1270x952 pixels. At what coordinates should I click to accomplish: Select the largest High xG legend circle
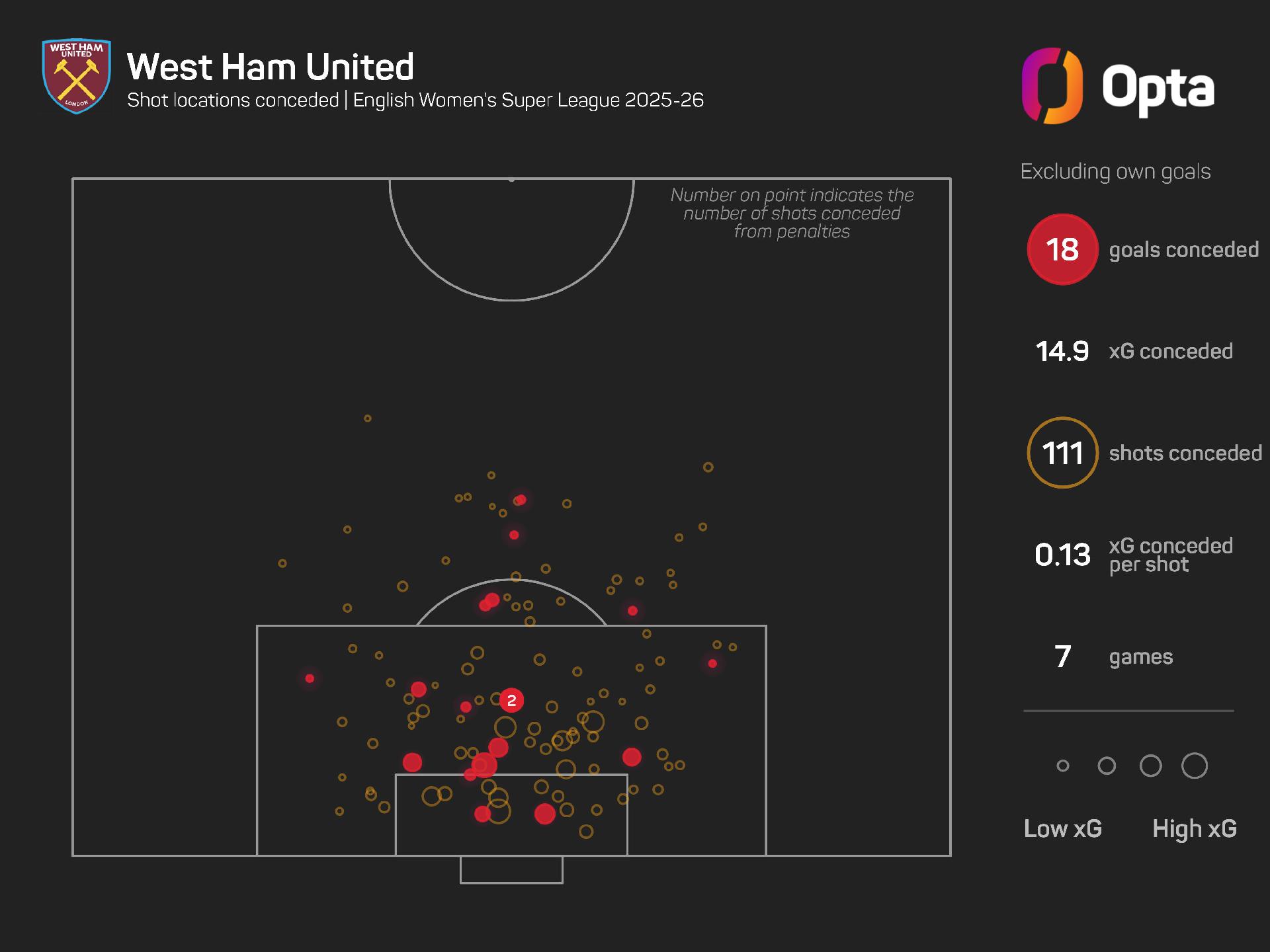[x=1195, y=766]
